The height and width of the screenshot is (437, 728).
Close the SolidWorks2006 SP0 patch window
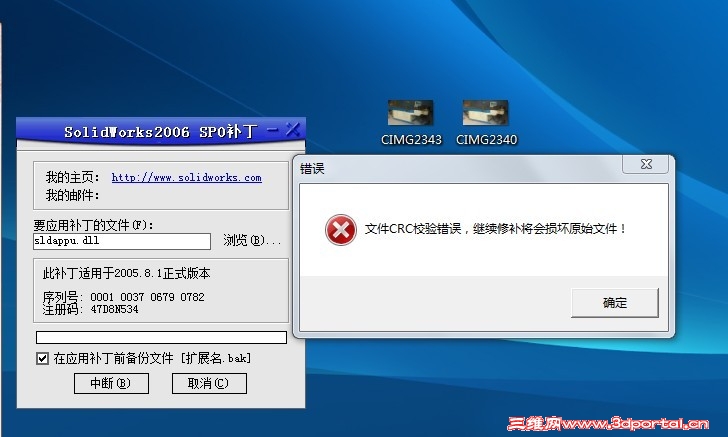[292, 130]
